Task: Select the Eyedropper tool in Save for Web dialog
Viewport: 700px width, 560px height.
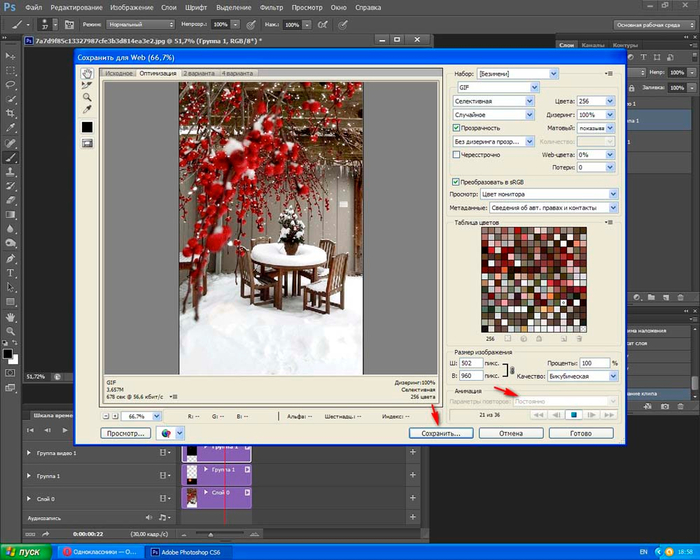Action: point(87,109)
